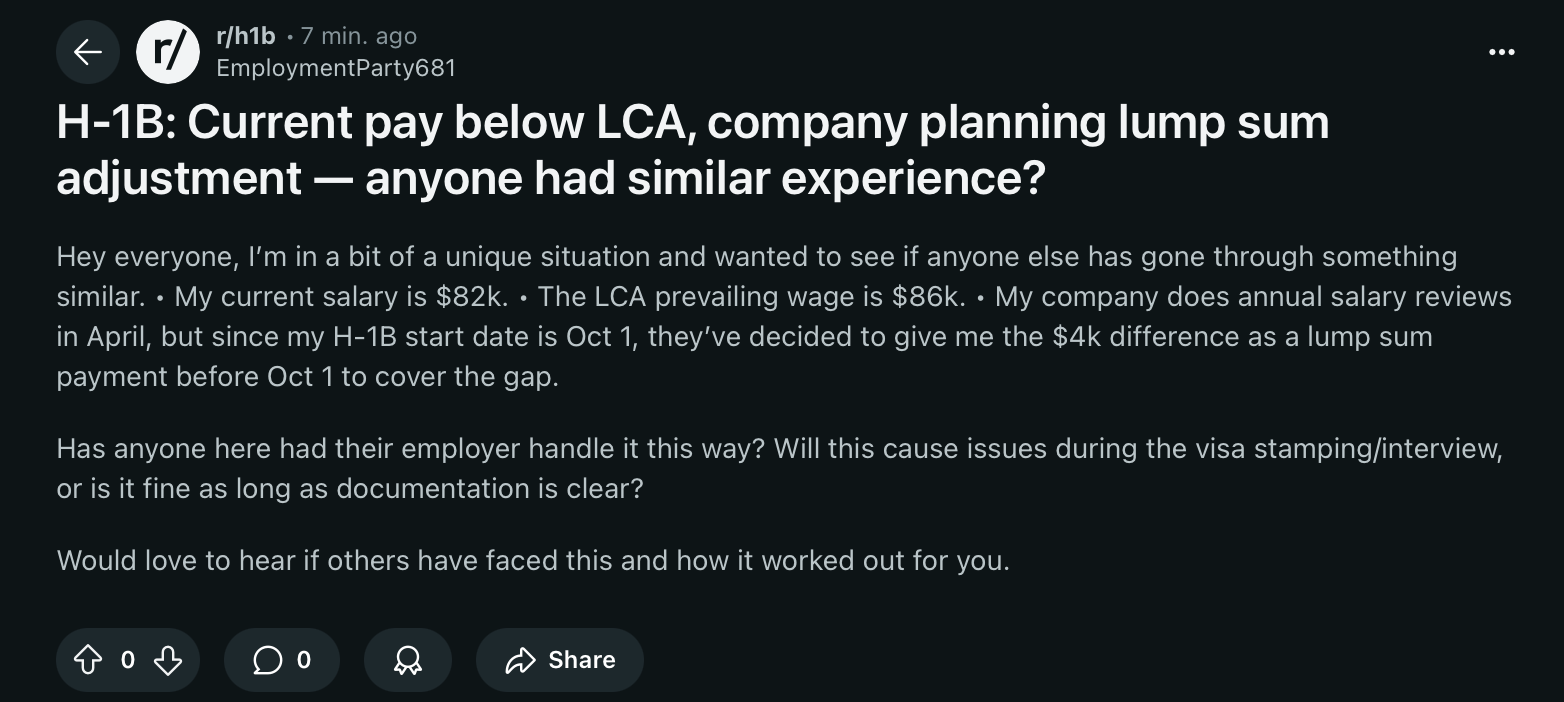Upvote the H-1B post

click(88, 660)
